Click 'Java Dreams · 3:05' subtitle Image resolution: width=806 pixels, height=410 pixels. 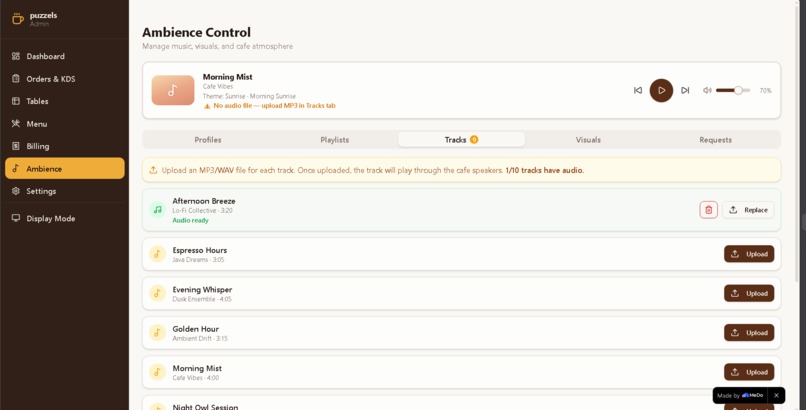pos(198,260)
